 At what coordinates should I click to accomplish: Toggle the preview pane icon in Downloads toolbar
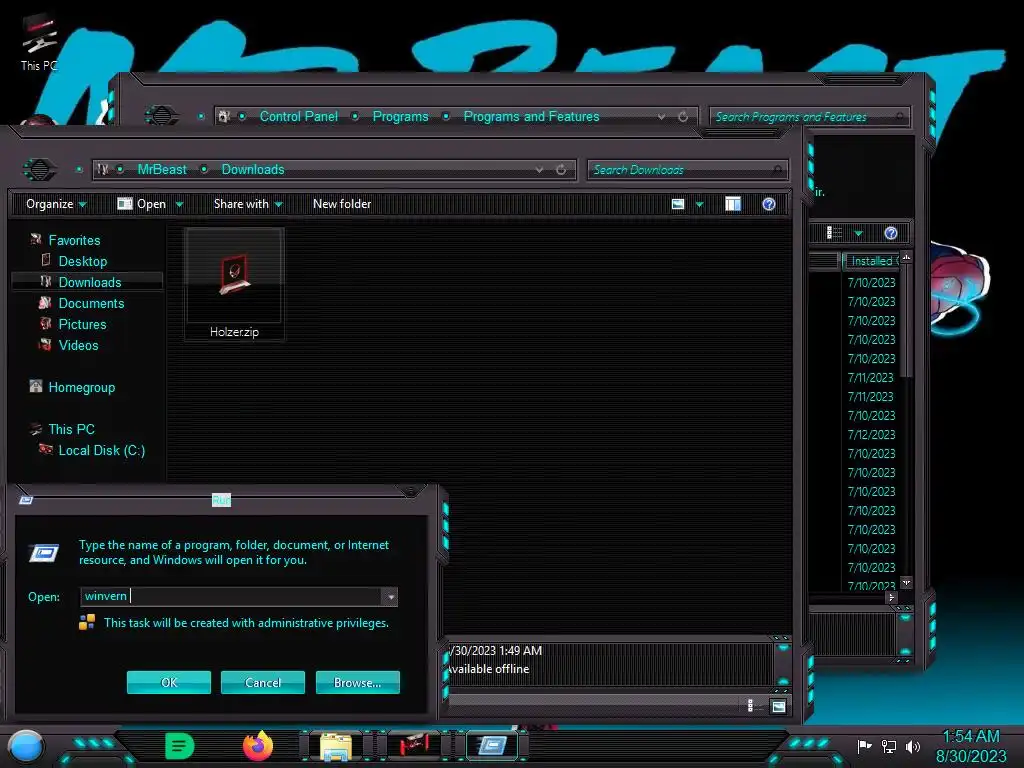pos(733,204)
